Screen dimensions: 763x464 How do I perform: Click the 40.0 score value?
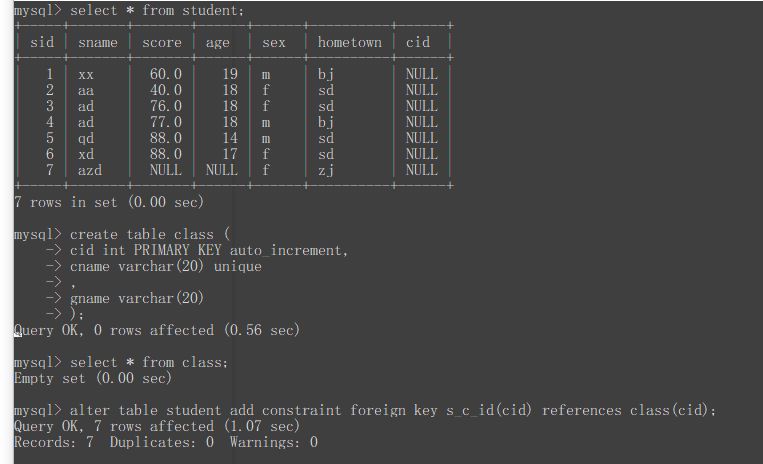(x=165, y=90)
